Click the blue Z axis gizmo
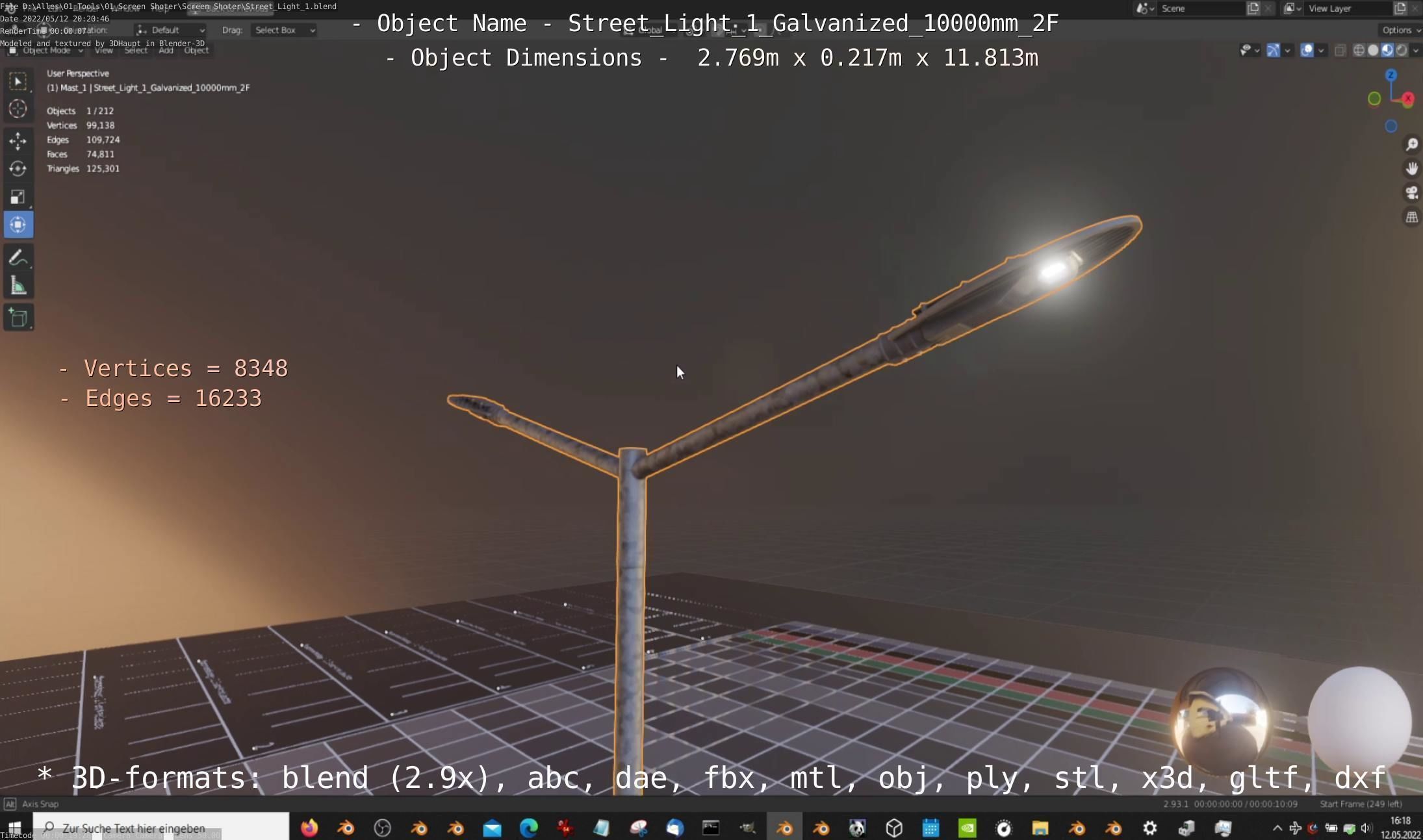 1391,75
